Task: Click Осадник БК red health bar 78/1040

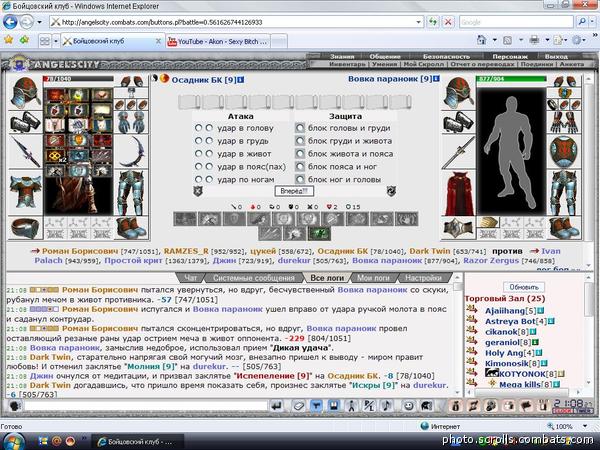Action: 78,79
